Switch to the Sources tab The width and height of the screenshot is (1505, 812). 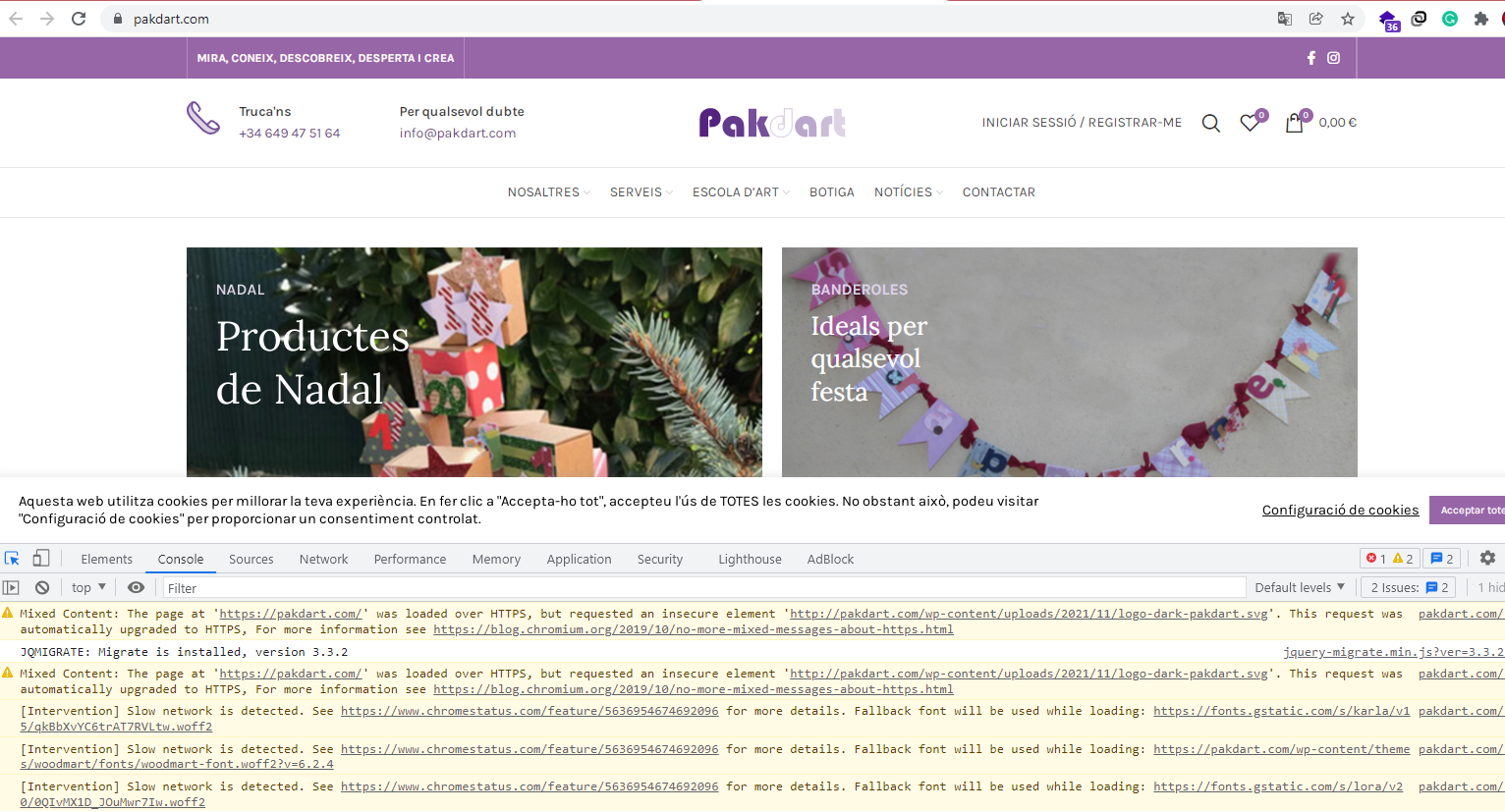[251, 559]
